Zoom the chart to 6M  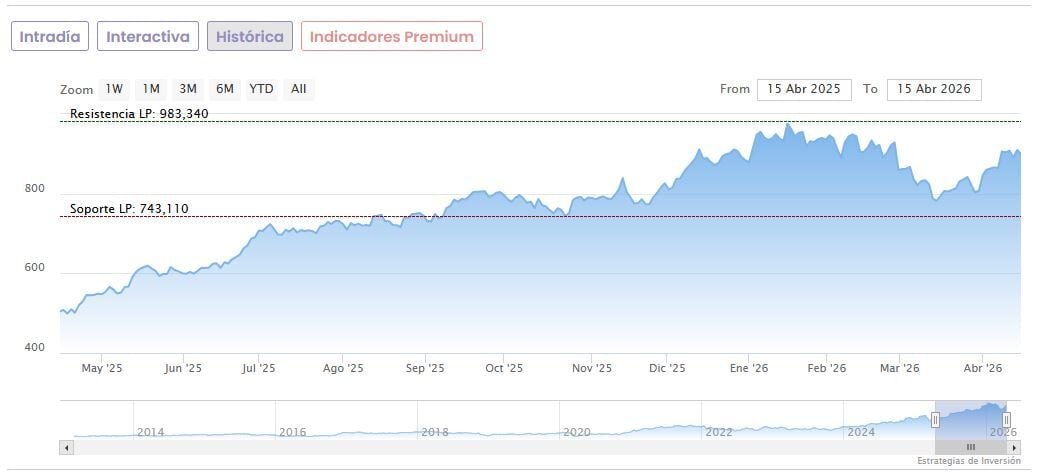click(225, 89)
